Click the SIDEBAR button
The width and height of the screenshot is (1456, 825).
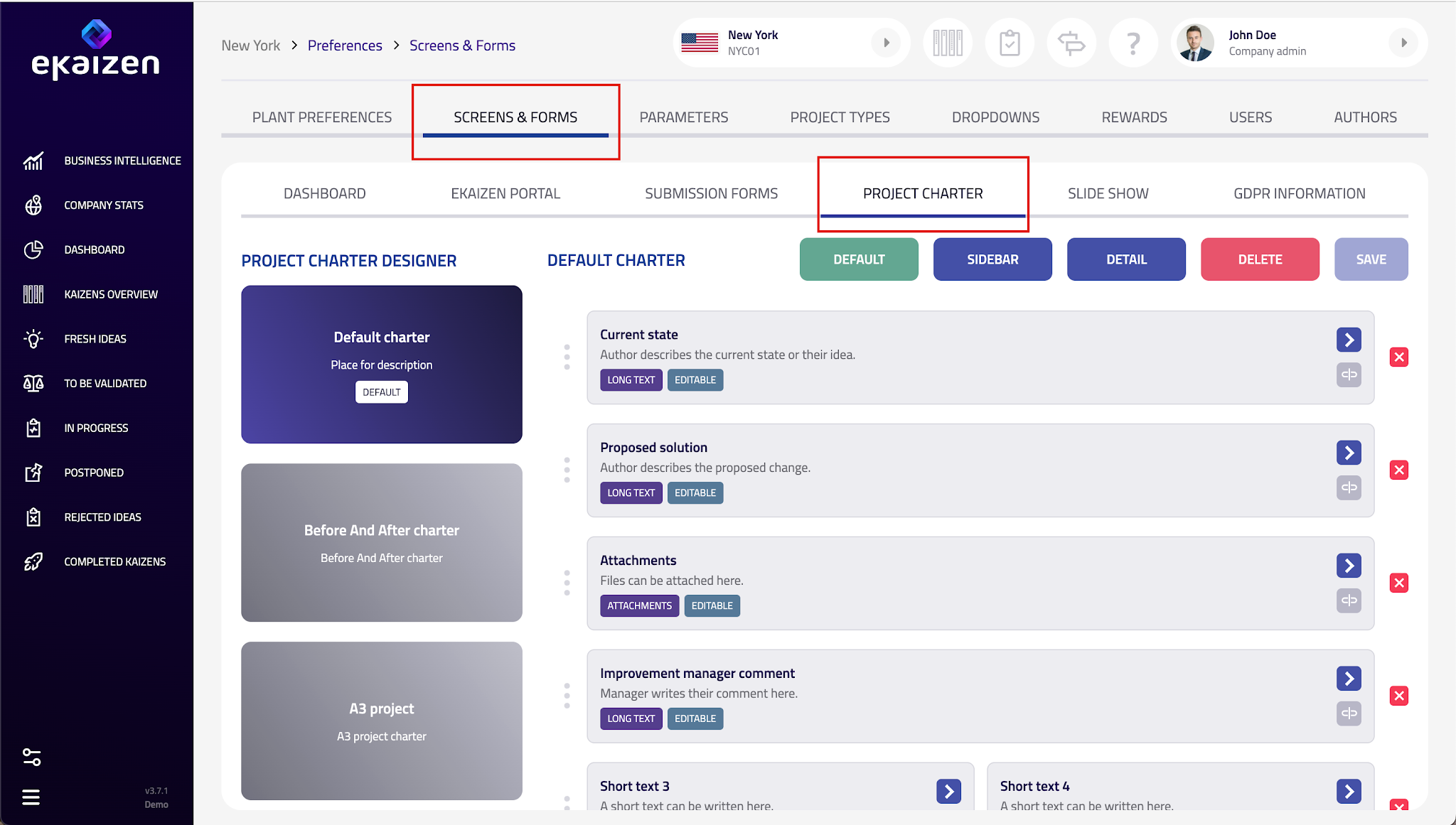click(992, 259)
